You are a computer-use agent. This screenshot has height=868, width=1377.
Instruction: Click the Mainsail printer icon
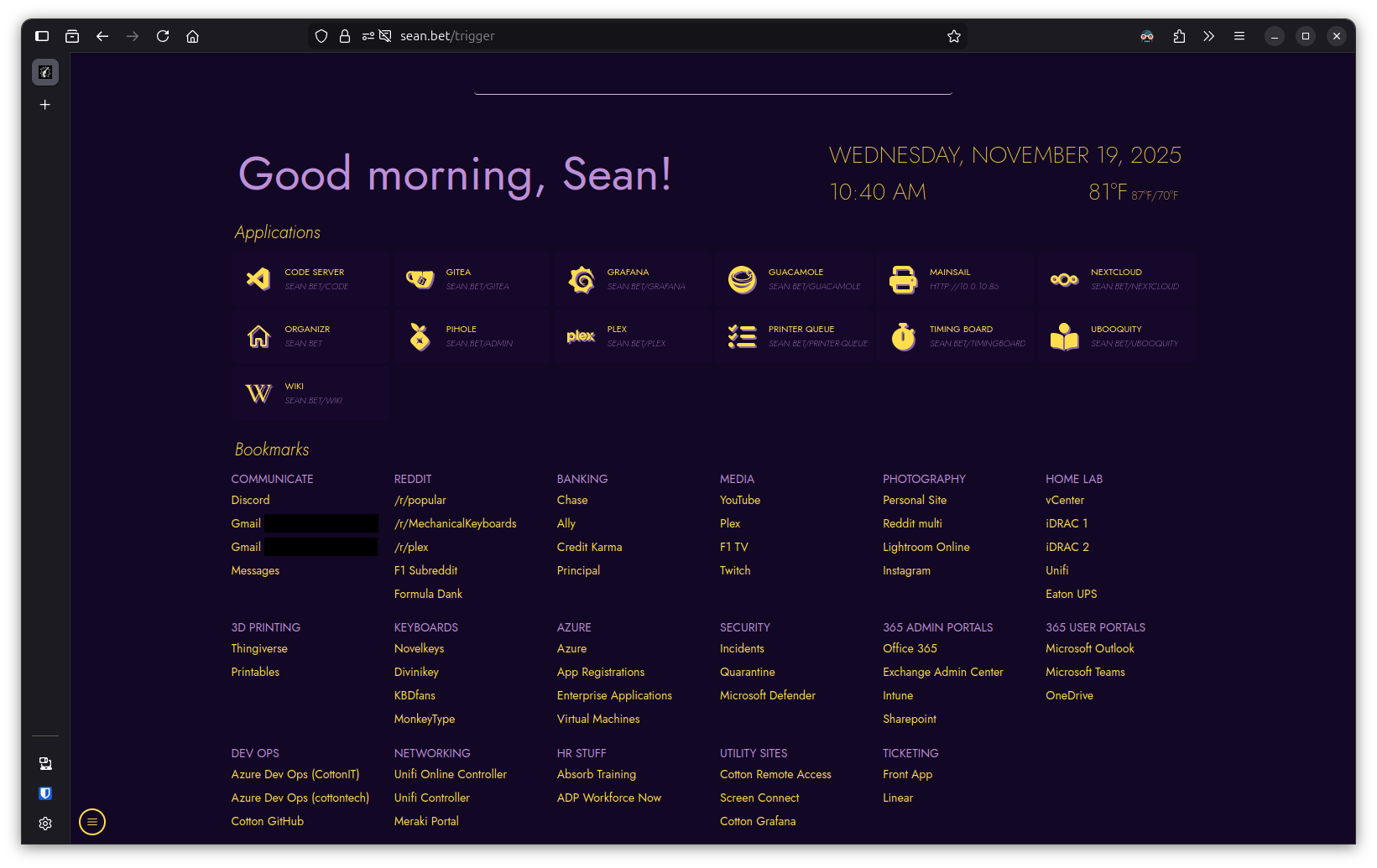tap(903, 279)
